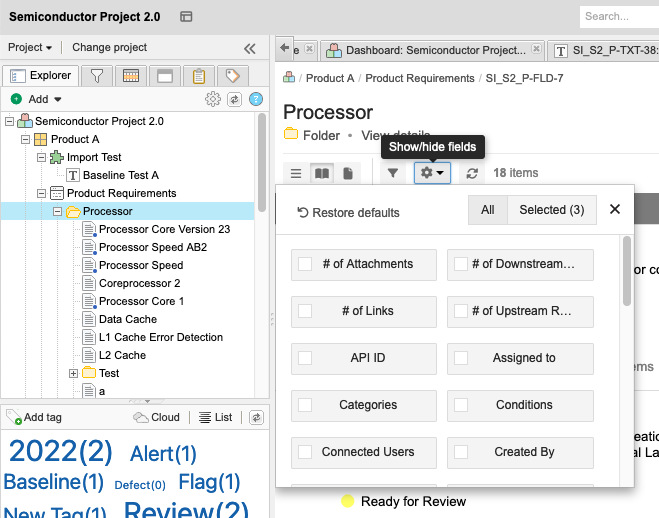Click the back arrow on the tab bar
659x518 pixels.
coord(285,48)
